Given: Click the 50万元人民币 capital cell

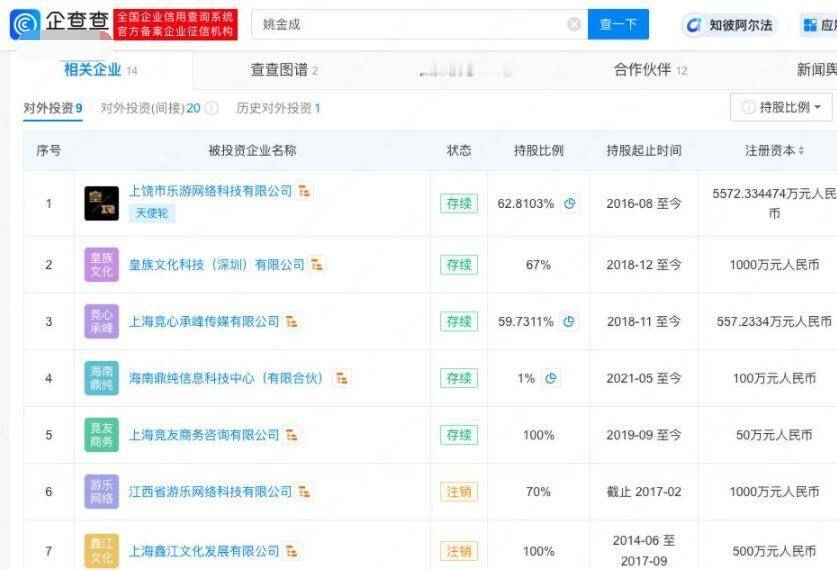Looking at the screenshot, I should click(x=774, y=435).
